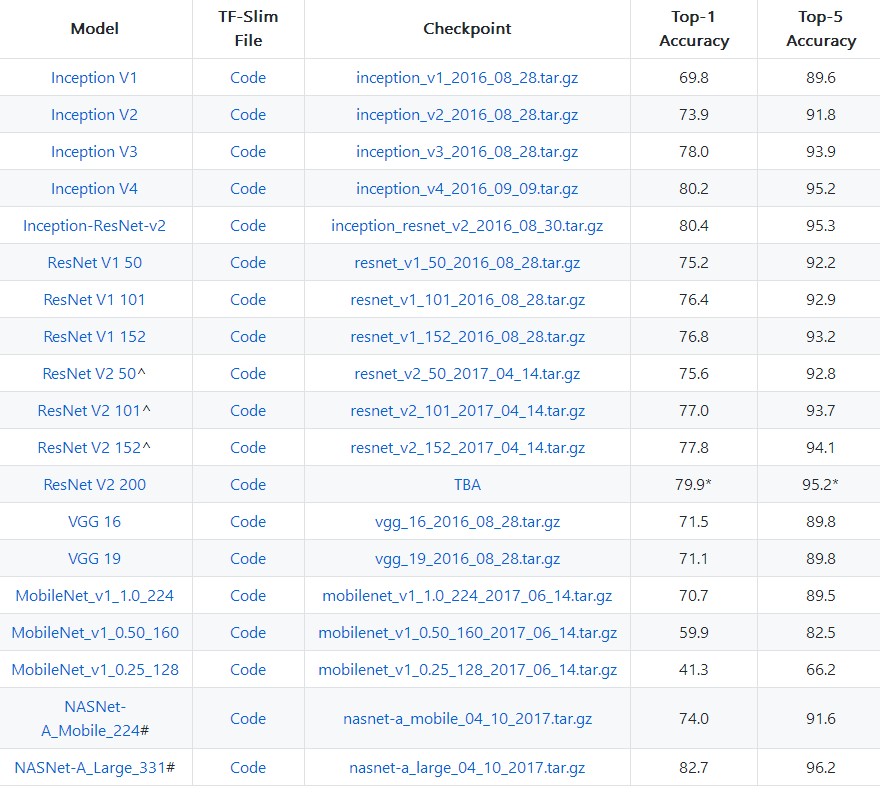
Task: Open the MobileNet_v1_0.50_160 model link
Action: (95, 633)
